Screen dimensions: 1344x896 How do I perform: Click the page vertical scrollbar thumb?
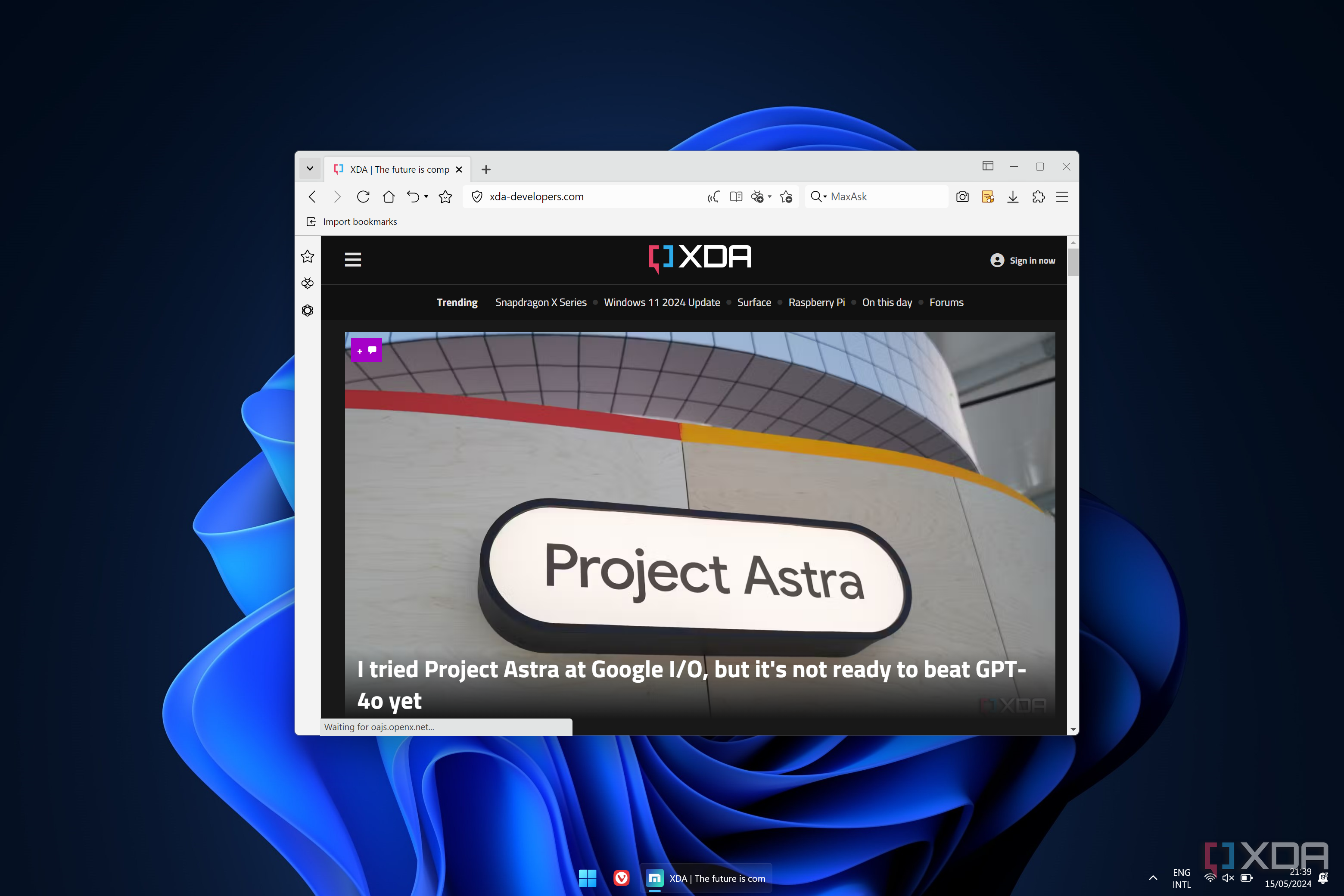(1073, 262)
